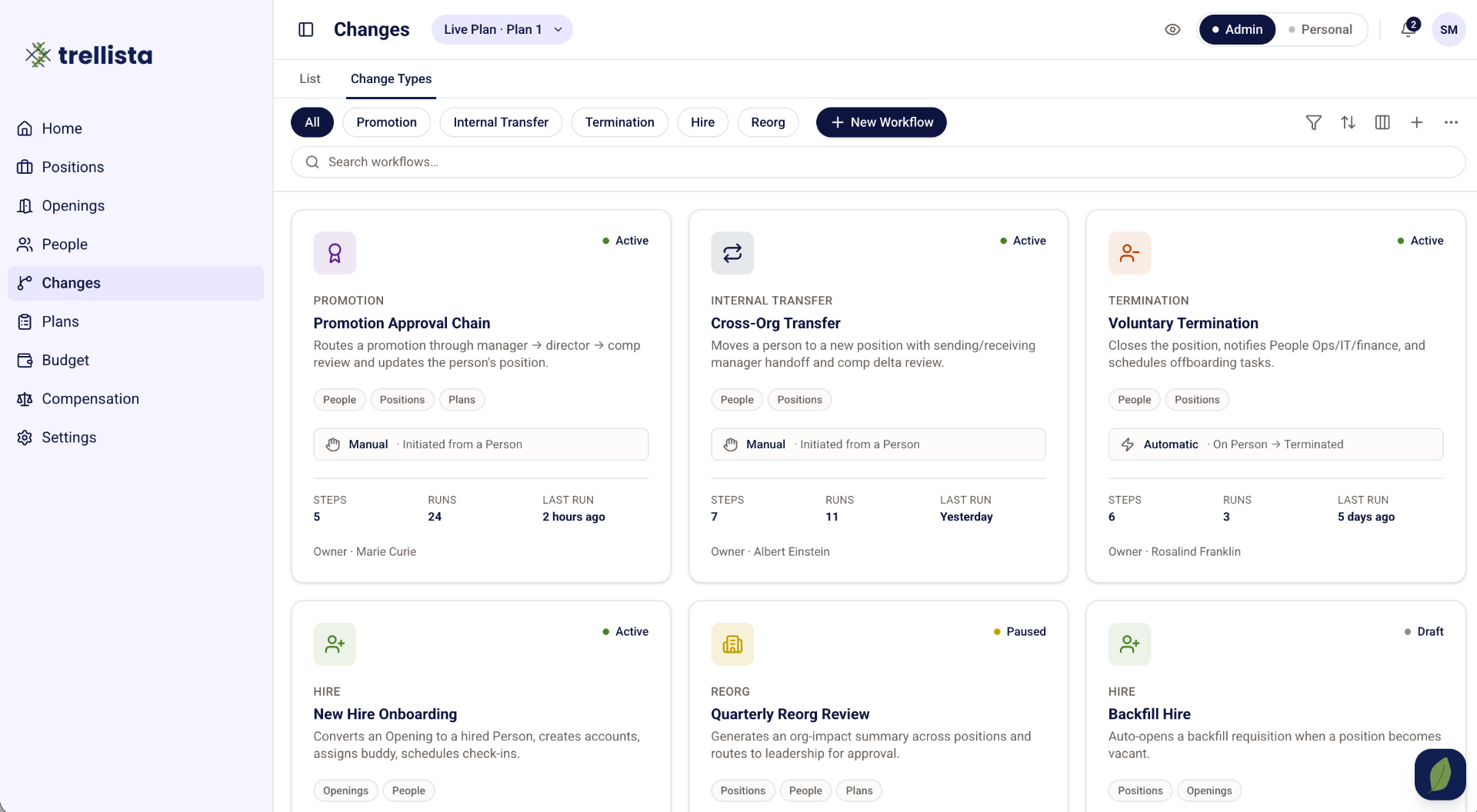
Task: Click Positions tag on Cross-Org Transfer
Action: (x=799, y=400)
